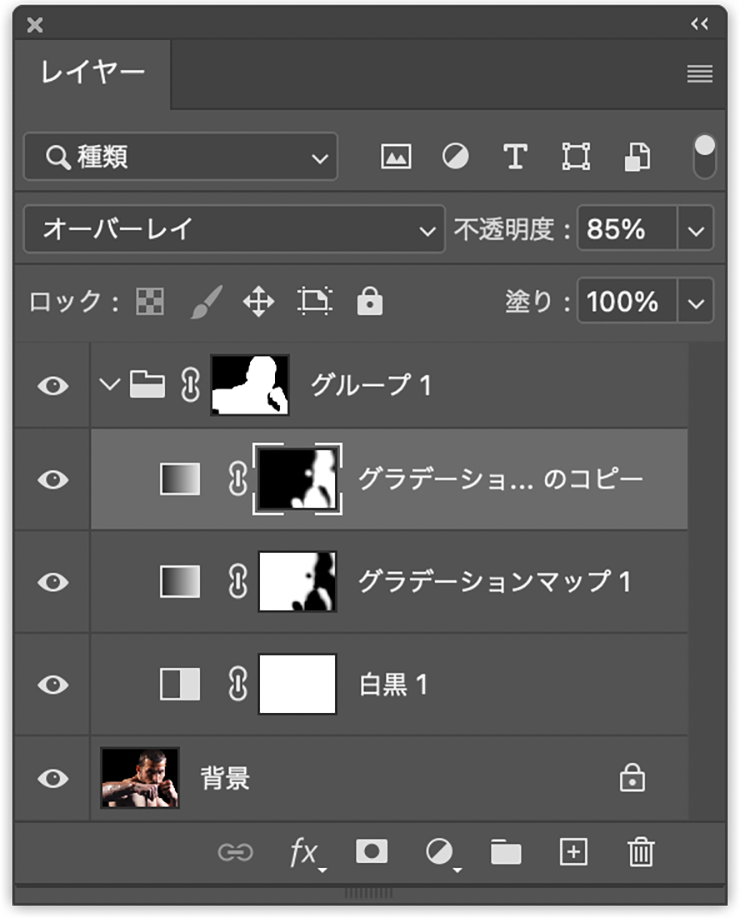Add layer style with fx button
The image size is (740, 923).
304,851
